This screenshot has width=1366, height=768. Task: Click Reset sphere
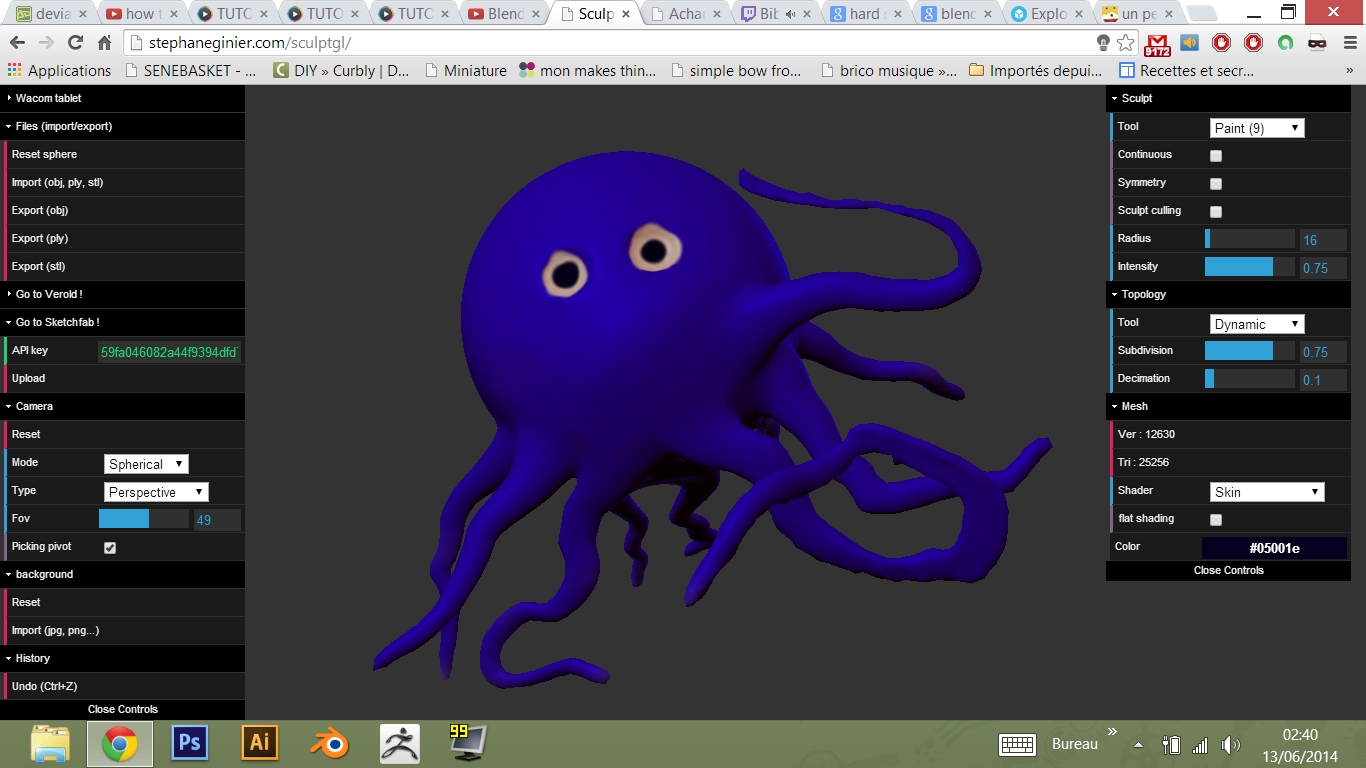[124, 154]
